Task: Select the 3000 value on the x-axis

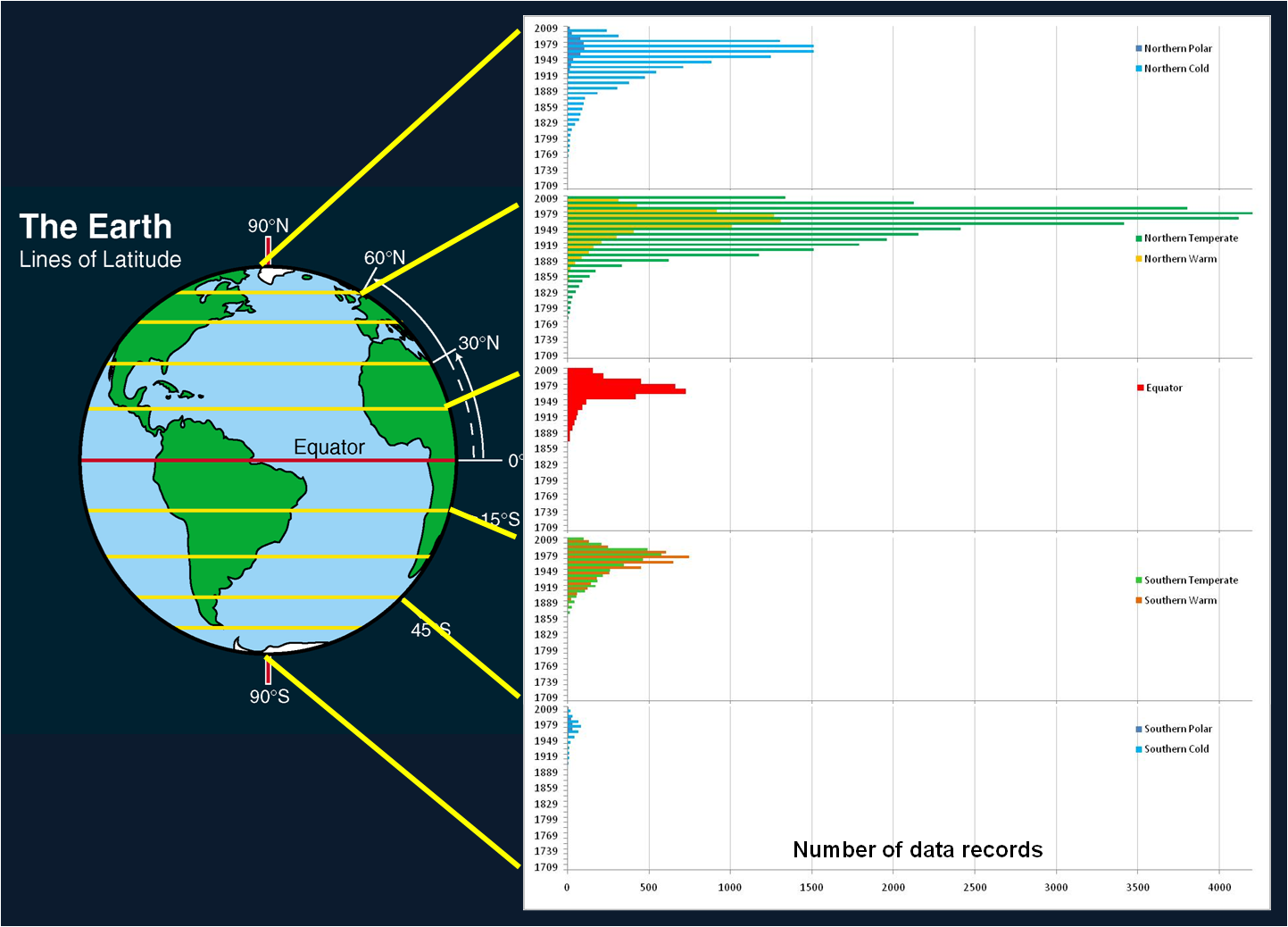Action: (x=1056, y=887)
